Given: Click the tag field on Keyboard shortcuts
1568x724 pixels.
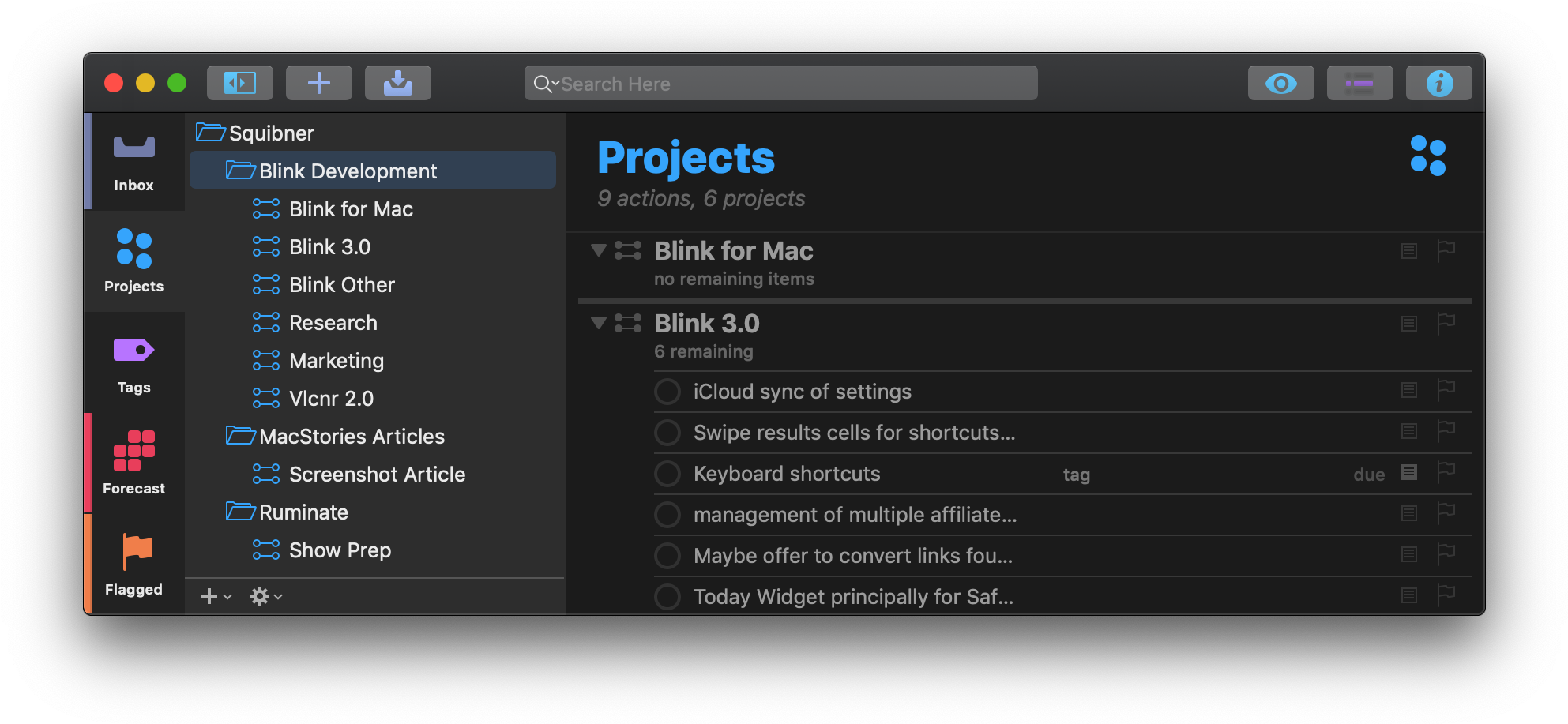Looking at the screenshot, I should point(1076,475).
